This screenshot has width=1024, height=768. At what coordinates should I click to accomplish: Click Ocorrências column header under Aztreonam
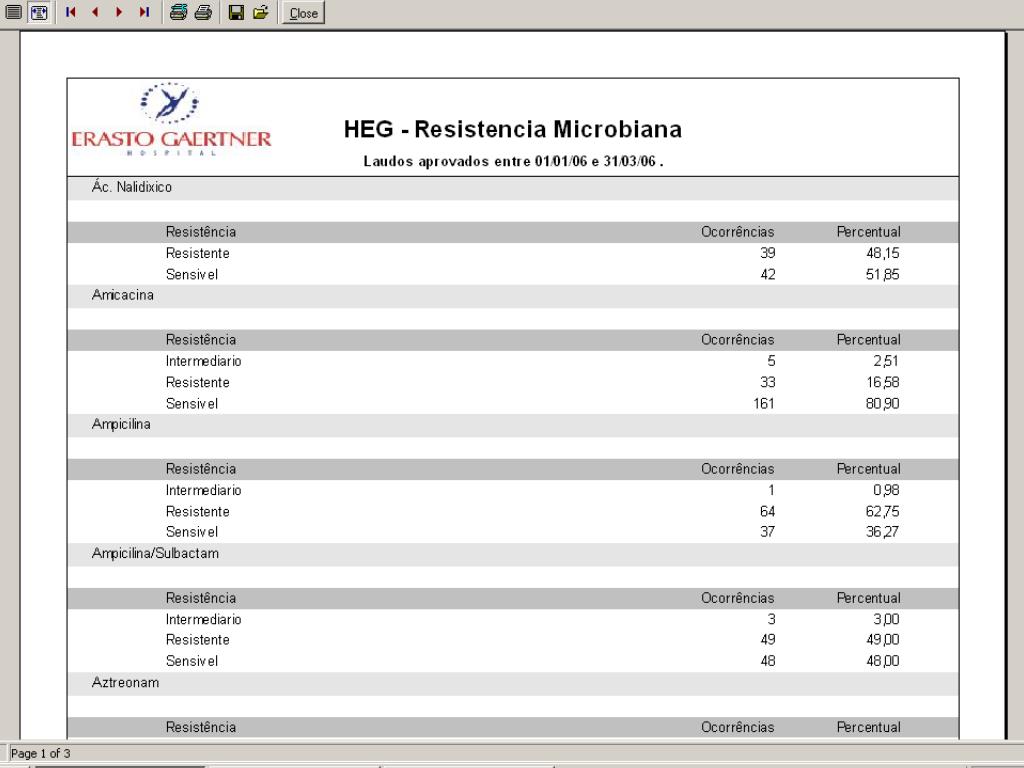click(737, 728)
